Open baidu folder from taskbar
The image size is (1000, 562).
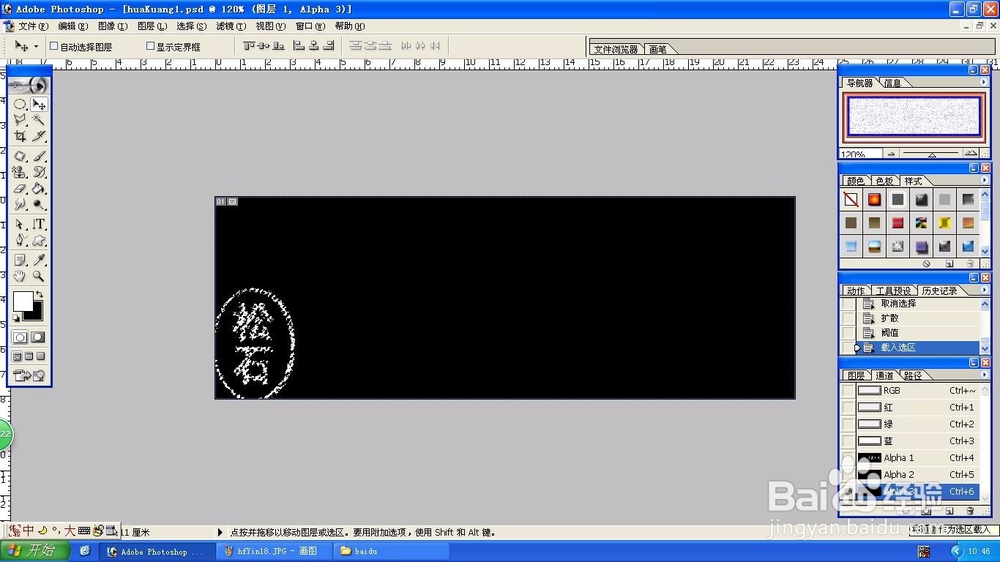[390, 551]
